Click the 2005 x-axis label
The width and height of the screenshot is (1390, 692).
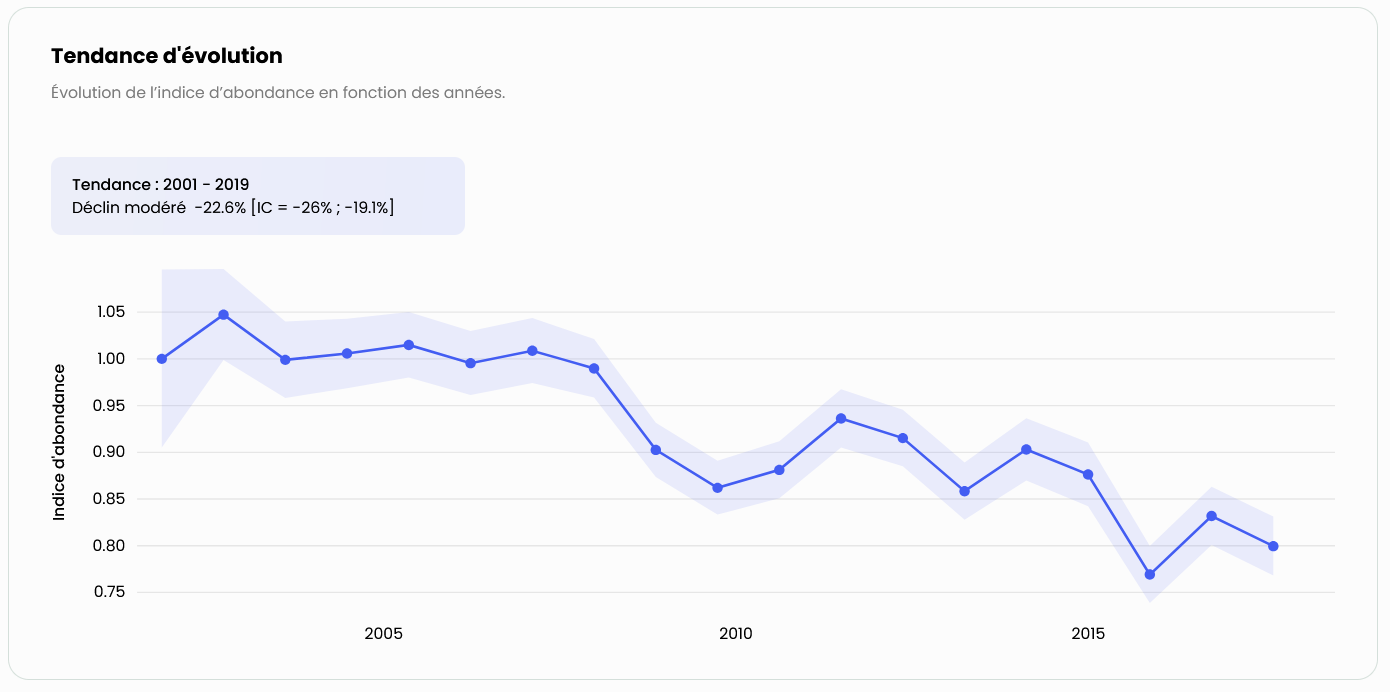383,634
